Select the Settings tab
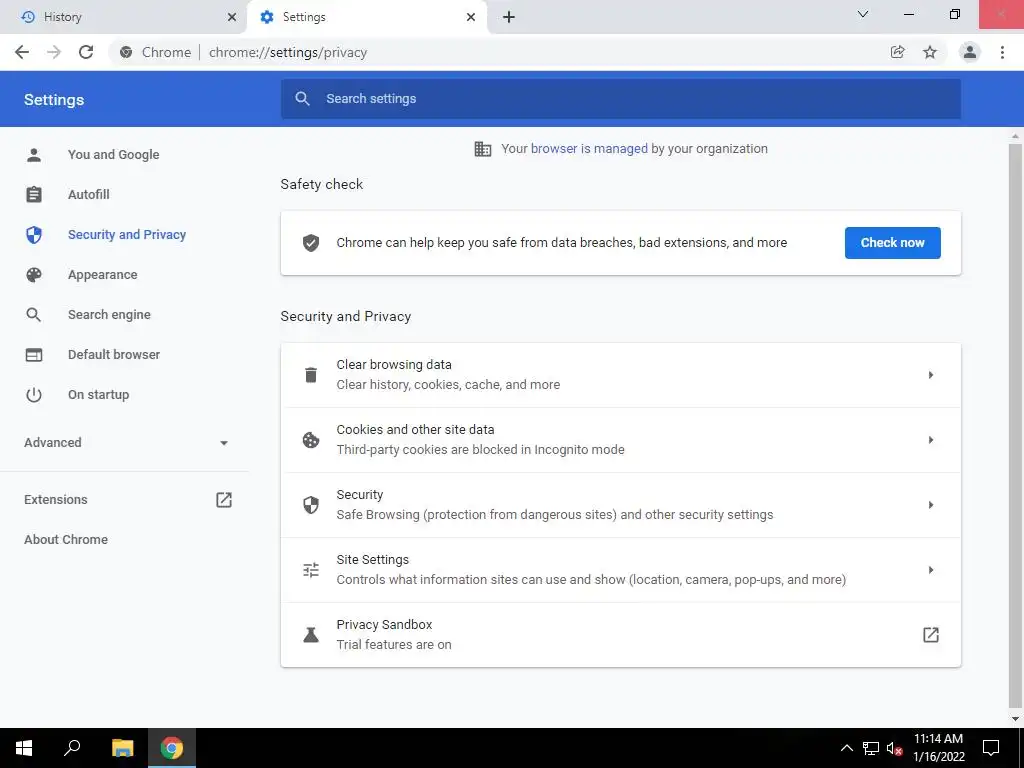The image size is (1024, 768). [366, 17]
